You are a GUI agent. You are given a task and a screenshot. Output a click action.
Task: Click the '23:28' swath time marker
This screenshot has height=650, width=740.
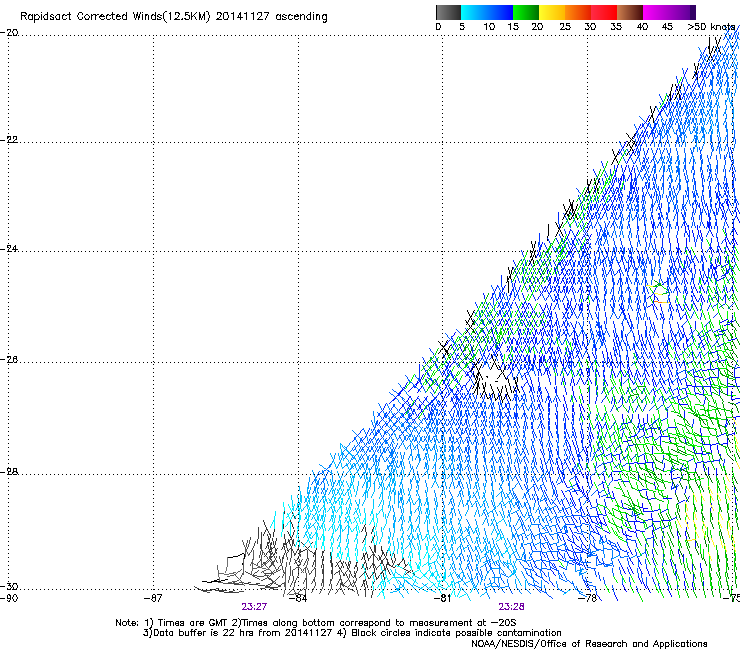click(512, 607)
